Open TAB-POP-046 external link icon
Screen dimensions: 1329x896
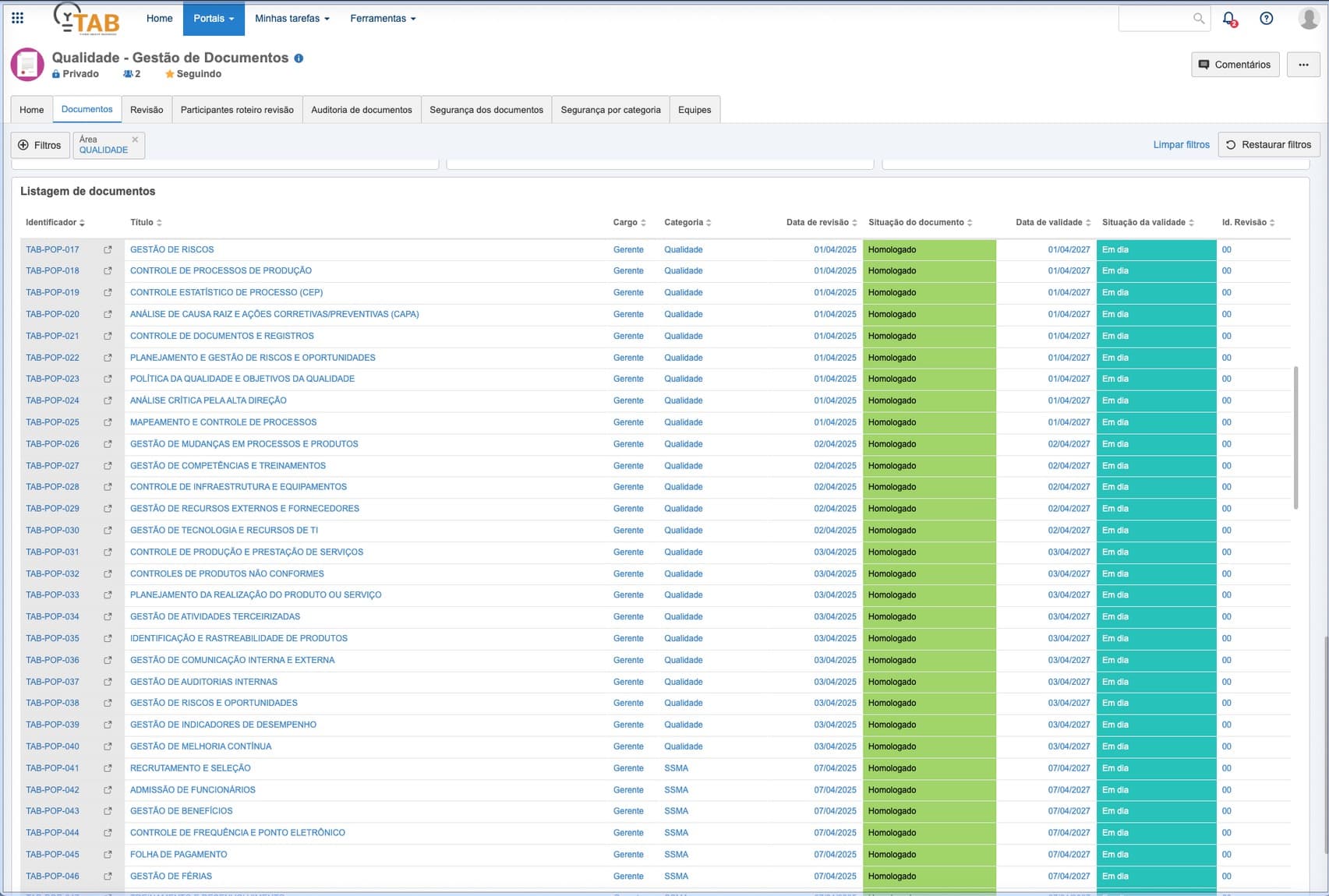[108, 877]
